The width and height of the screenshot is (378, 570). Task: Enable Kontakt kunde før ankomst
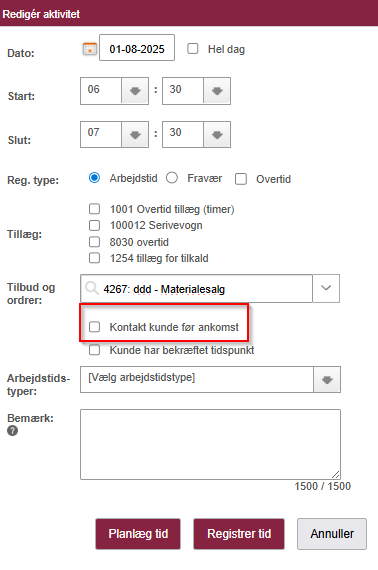click(x=94, y=327)
